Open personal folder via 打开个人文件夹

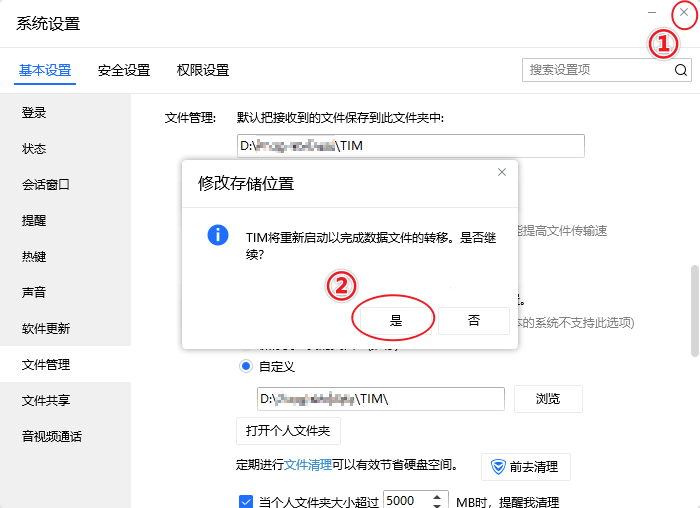tap(288, 431)
